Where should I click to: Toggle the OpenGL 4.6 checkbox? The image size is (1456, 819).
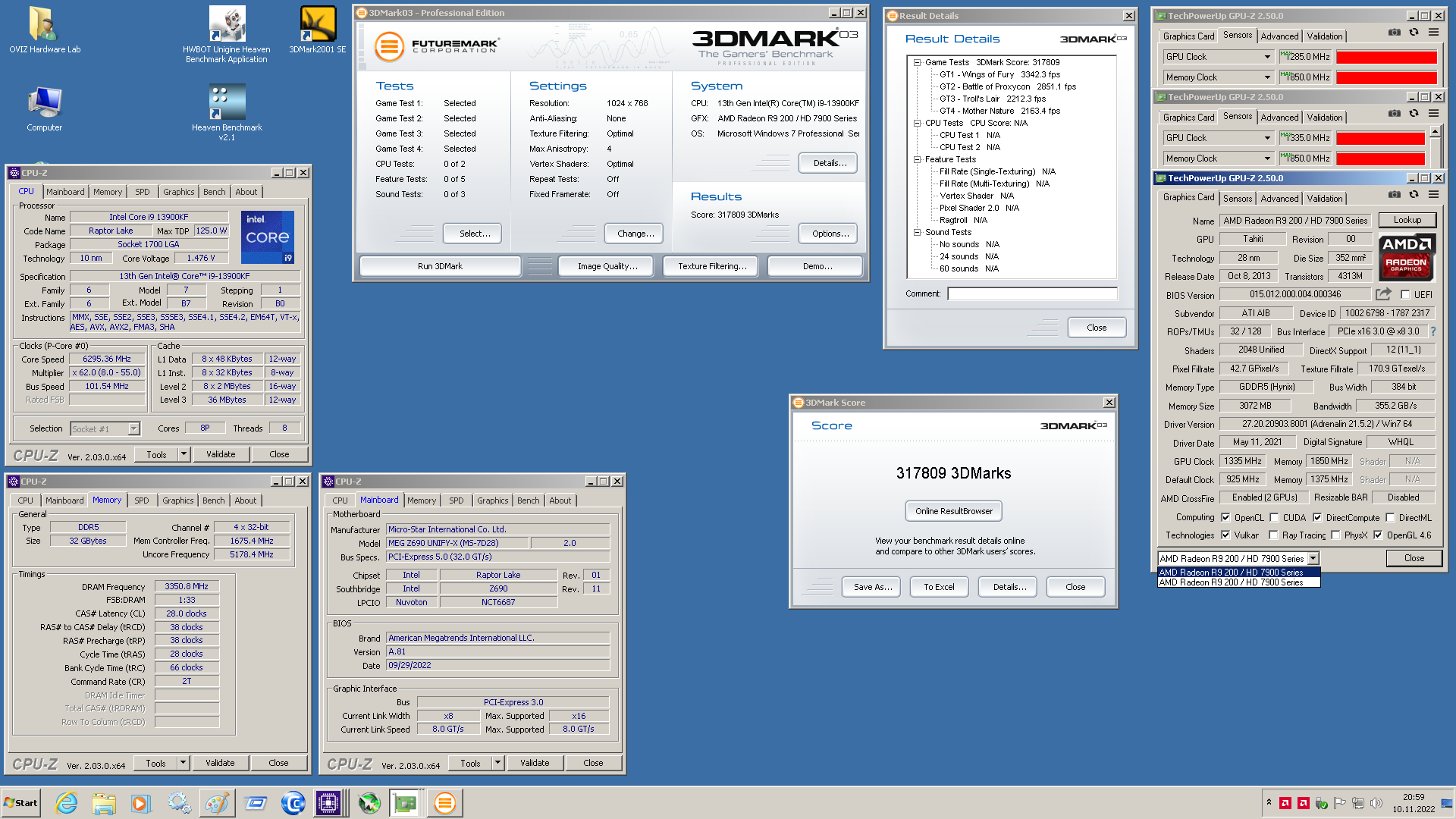pos(1378,535)
